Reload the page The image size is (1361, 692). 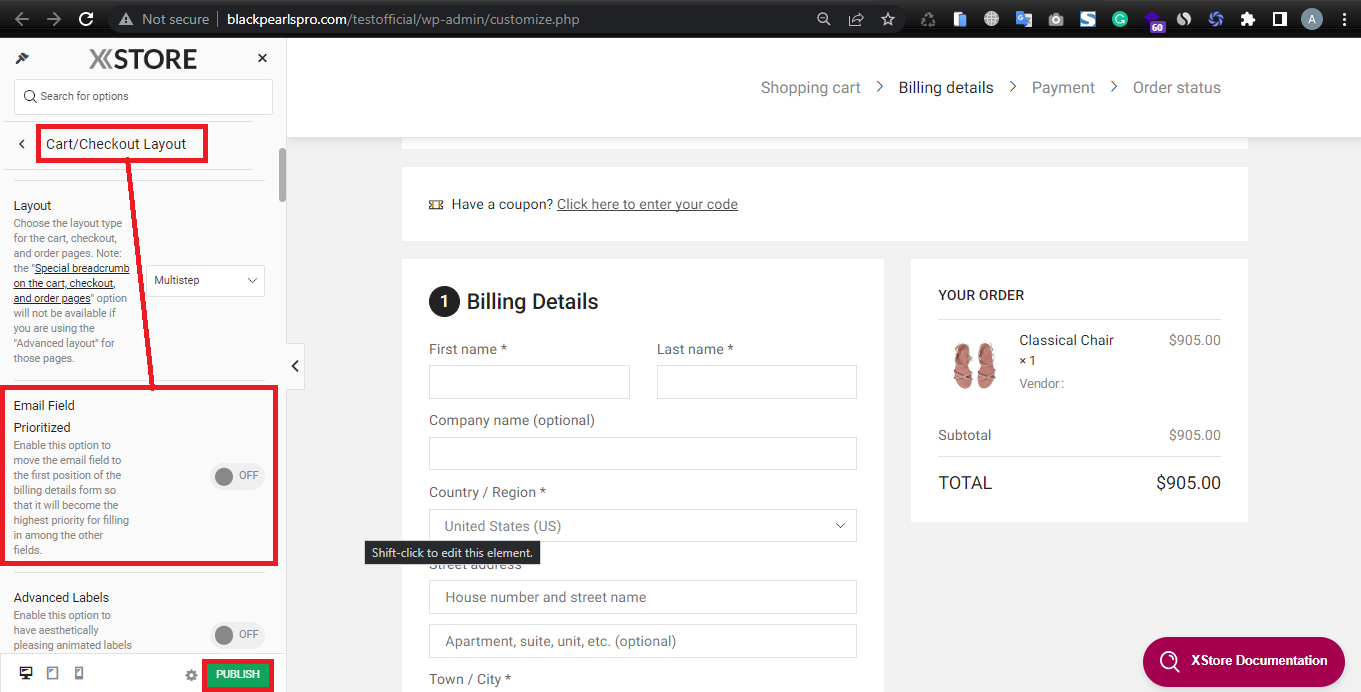coord(86,19)
